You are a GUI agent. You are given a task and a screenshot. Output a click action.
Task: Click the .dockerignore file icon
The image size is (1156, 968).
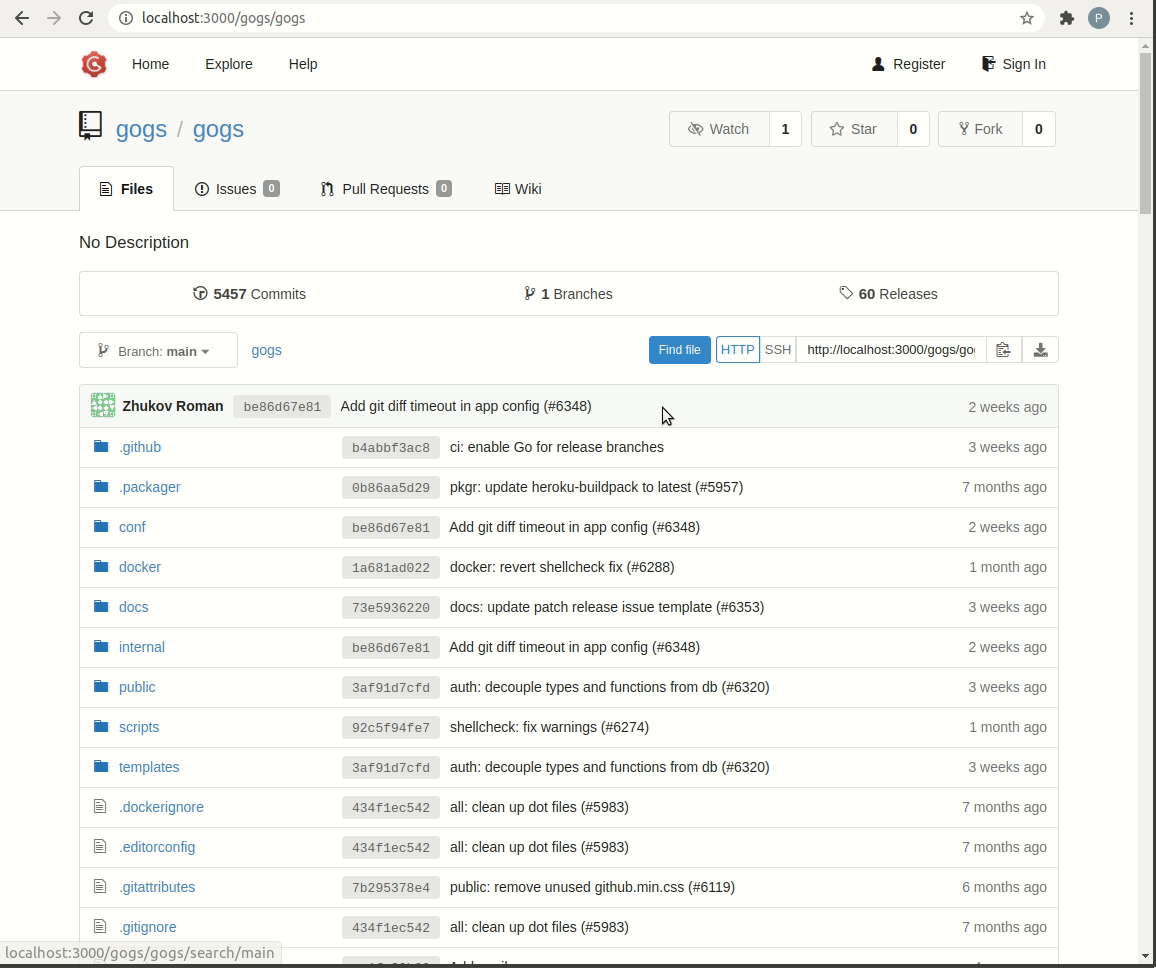point(100,807)
